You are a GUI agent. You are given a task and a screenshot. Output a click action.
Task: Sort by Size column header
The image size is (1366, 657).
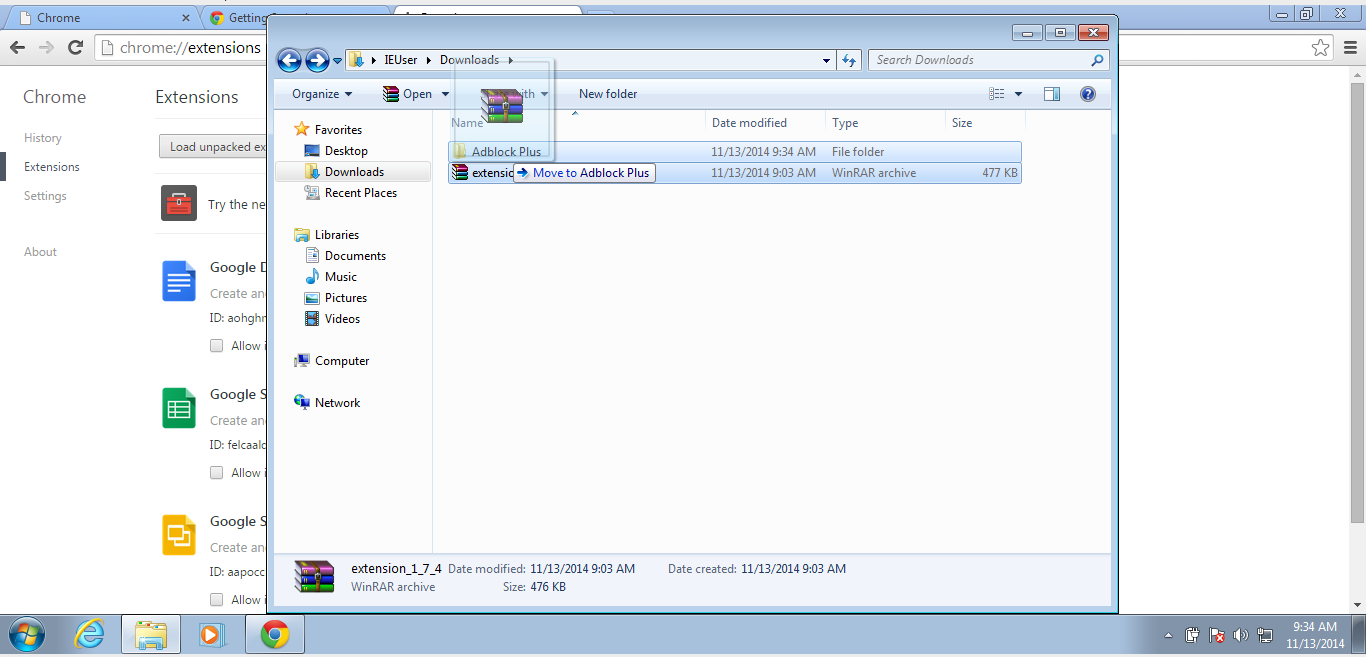985,123
